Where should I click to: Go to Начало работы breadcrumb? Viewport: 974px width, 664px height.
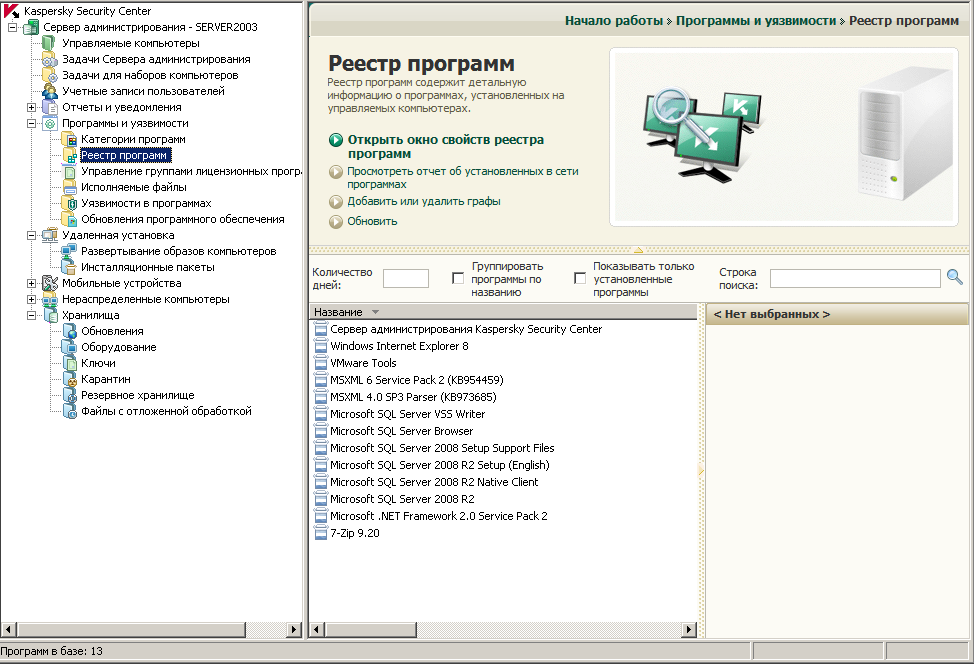[614, 20]
